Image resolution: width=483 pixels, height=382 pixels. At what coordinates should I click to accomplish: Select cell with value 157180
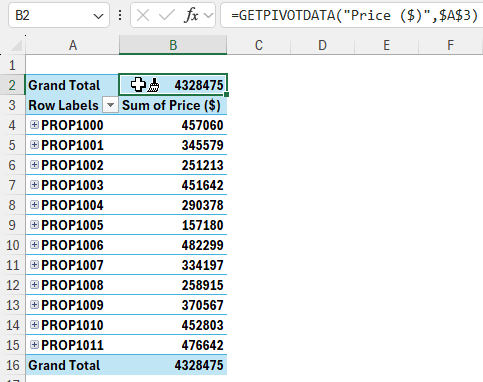click(x=173, y=225)
